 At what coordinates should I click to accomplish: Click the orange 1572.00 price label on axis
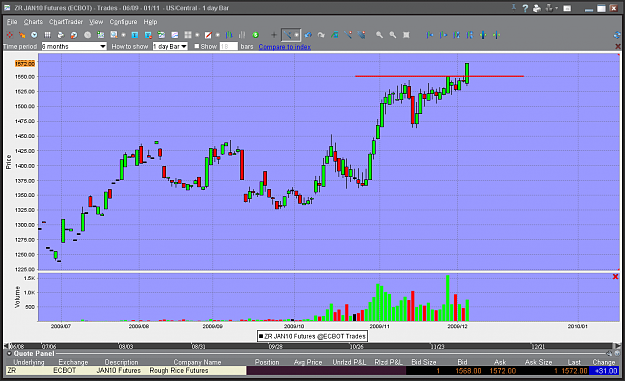pos(25,64)
